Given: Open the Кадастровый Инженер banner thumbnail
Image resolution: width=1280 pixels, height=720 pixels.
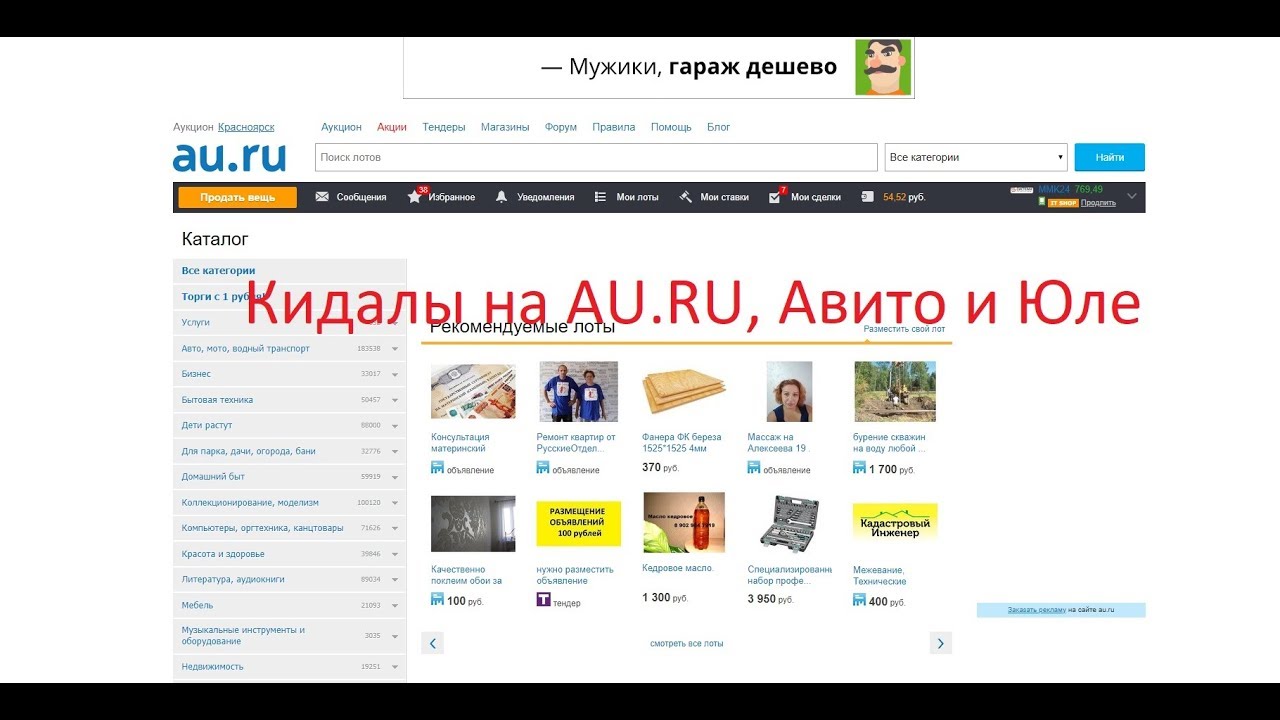Looking at the screenshot, I should coord(895,523).
